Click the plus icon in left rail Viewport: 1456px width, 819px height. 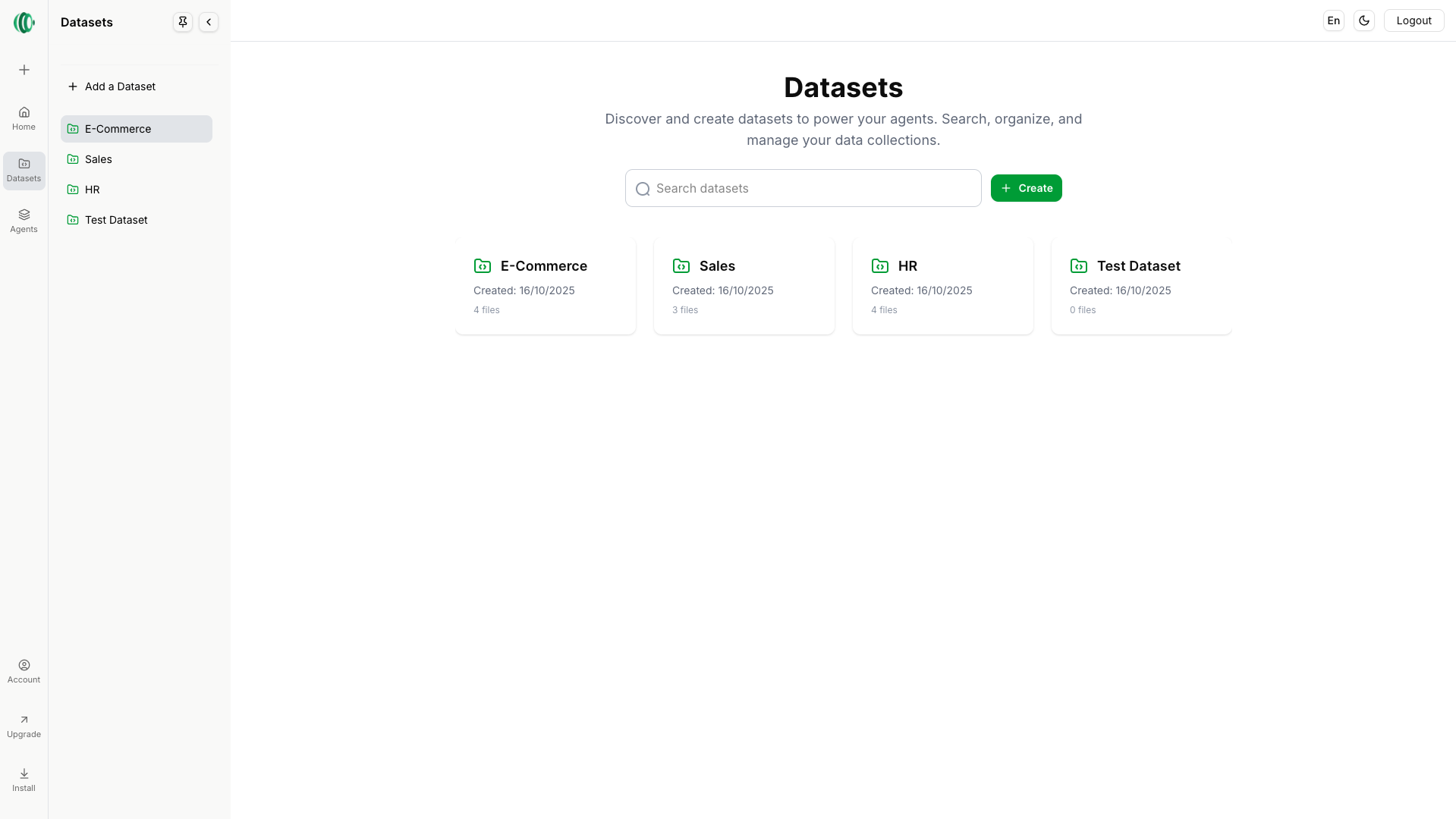pyautogui.click(x=24, y=70)
